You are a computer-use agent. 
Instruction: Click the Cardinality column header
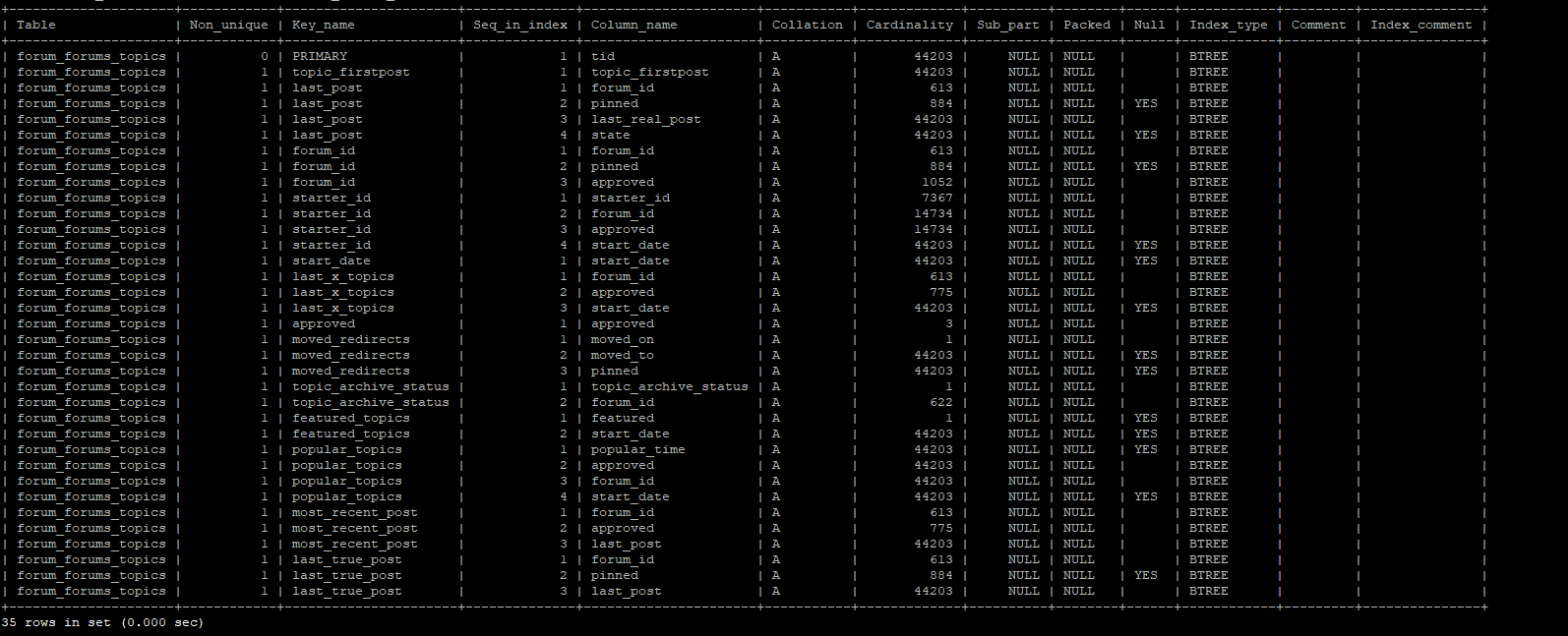coord(909,25)
